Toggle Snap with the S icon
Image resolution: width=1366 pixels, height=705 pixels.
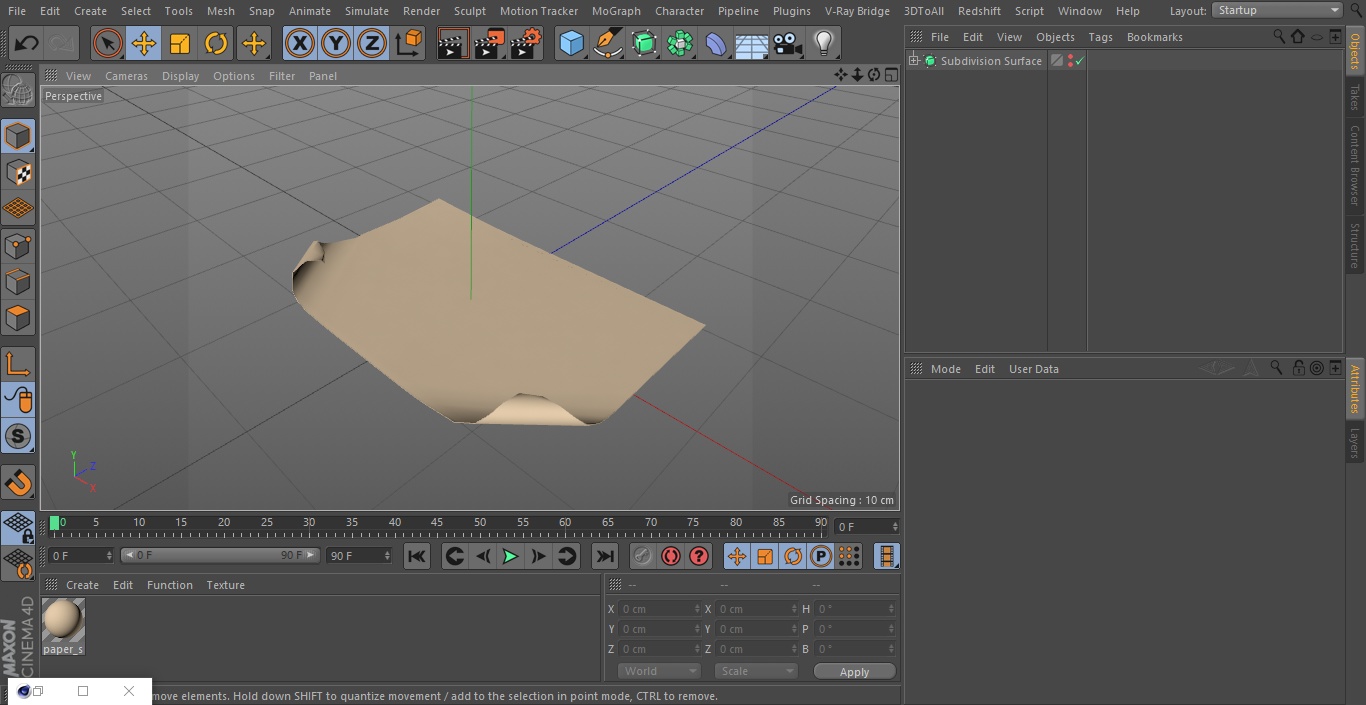point(18,436)
